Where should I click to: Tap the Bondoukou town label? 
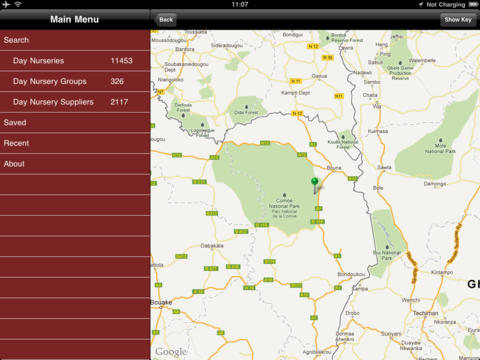point(351,274)
